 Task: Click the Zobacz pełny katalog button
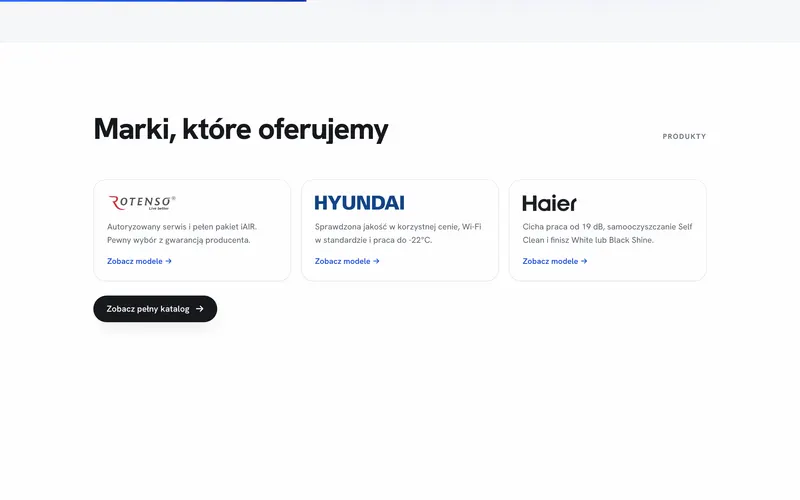coord(155,309)
